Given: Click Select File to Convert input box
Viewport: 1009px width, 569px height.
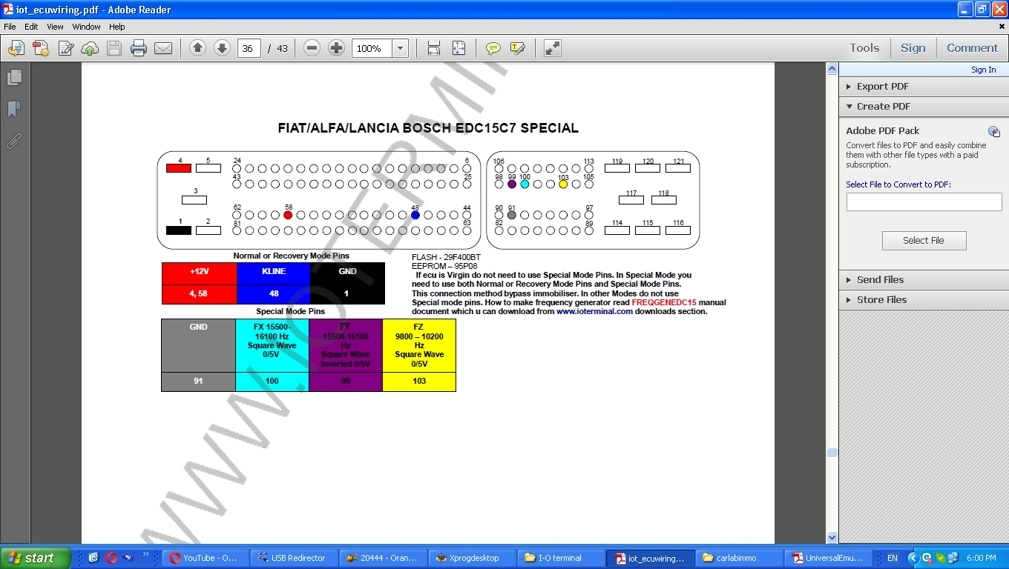Looking at the screenshot, I should [923, 201].
